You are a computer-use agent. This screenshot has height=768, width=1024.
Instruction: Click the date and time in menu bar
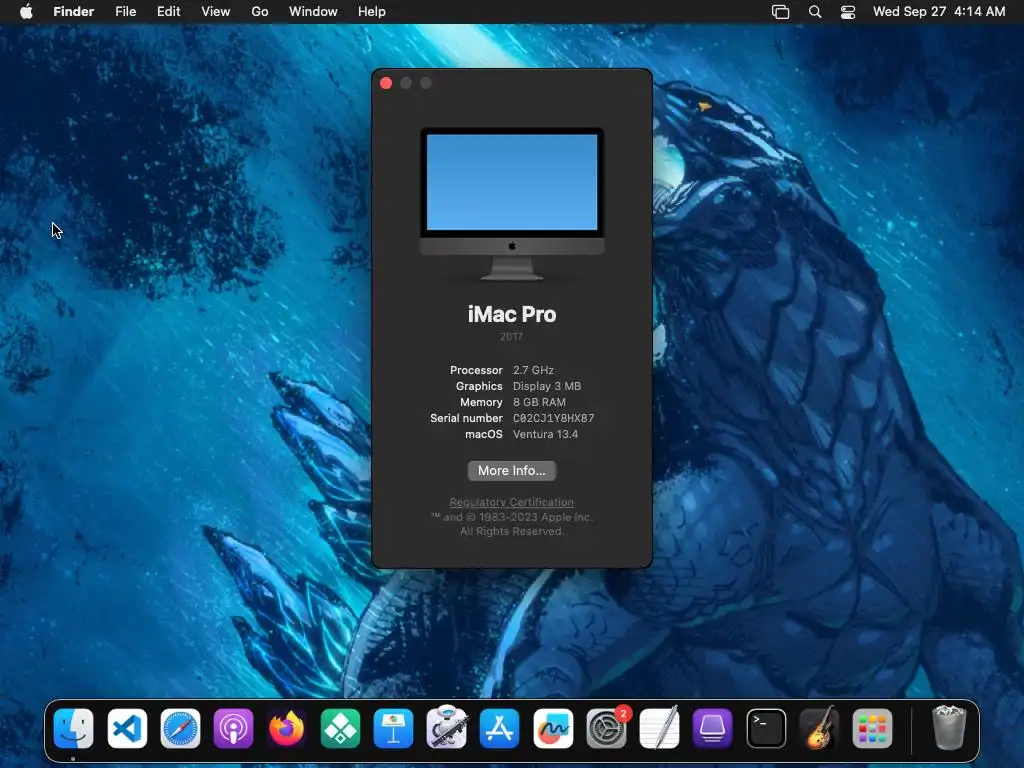(x=939, y=12)
